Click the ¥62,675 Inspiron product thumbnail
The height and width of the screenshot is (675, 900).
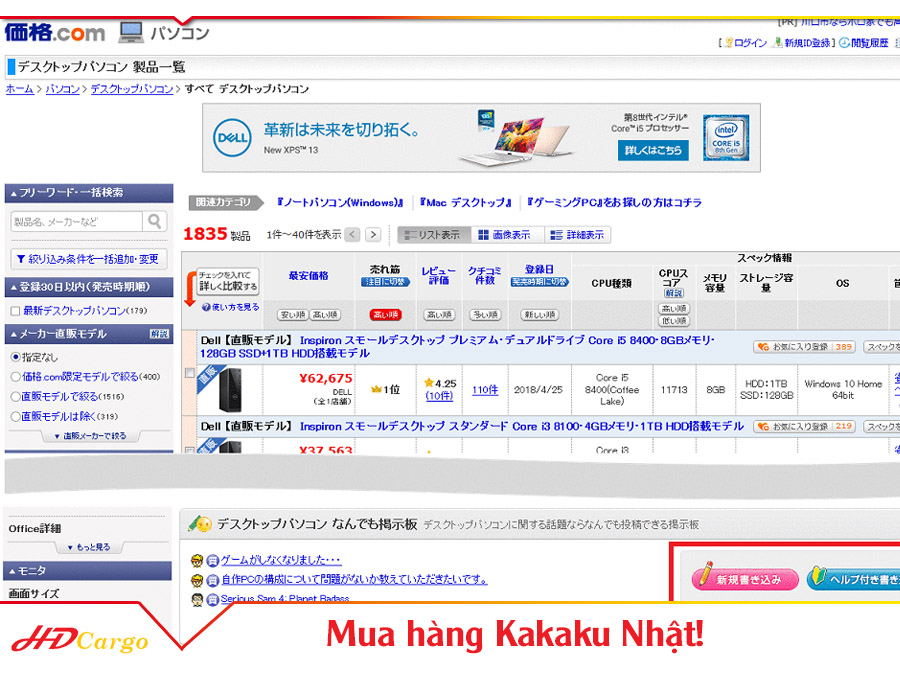231,390
